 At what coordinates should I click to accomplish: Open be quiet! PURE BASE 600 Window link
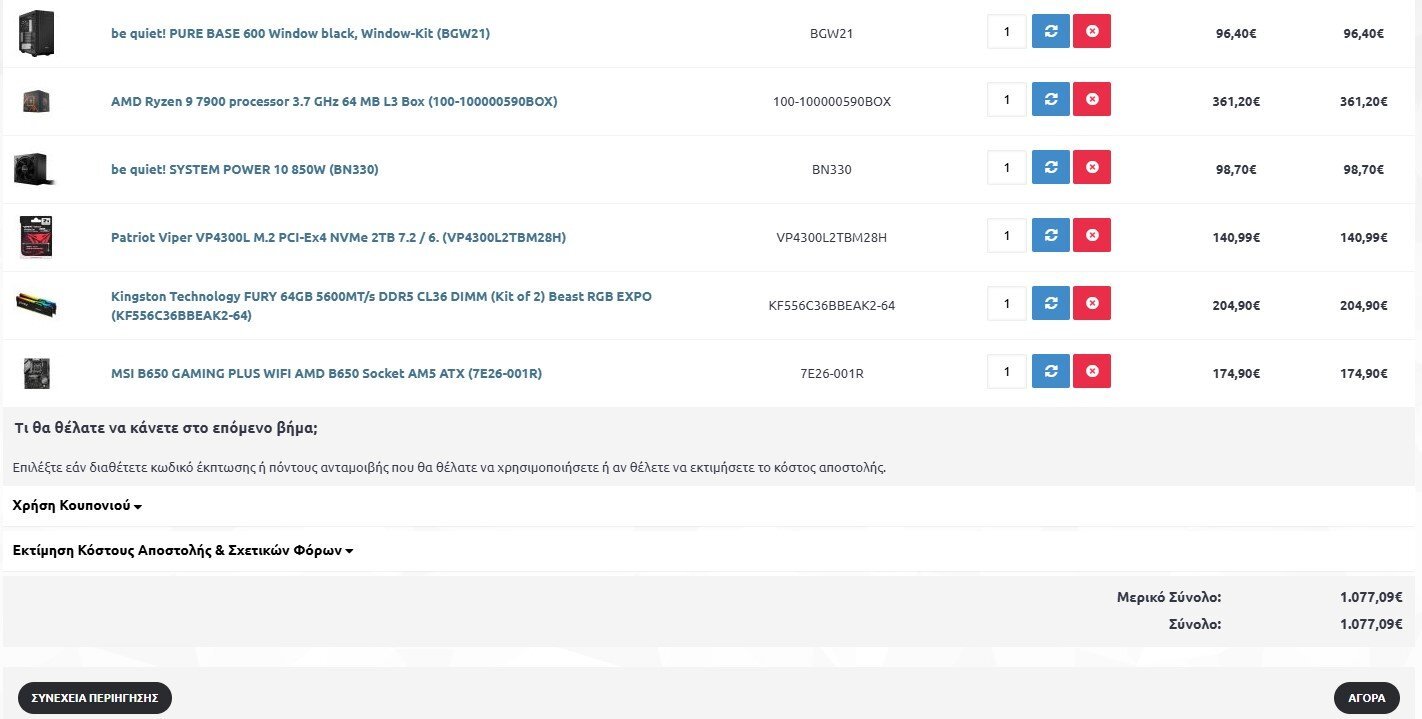(300, 33)
